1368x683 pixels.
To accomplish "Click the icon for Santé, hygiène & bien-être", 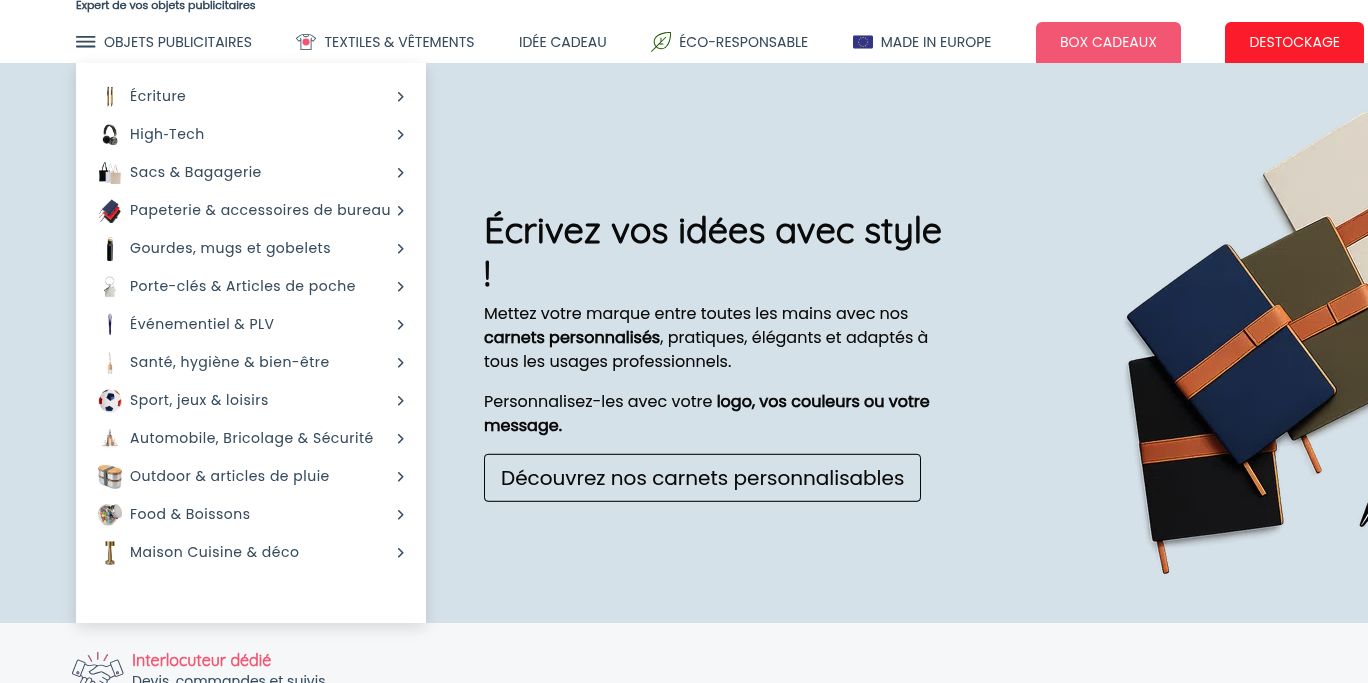I will pyautogui.click(x=110, y=362).
